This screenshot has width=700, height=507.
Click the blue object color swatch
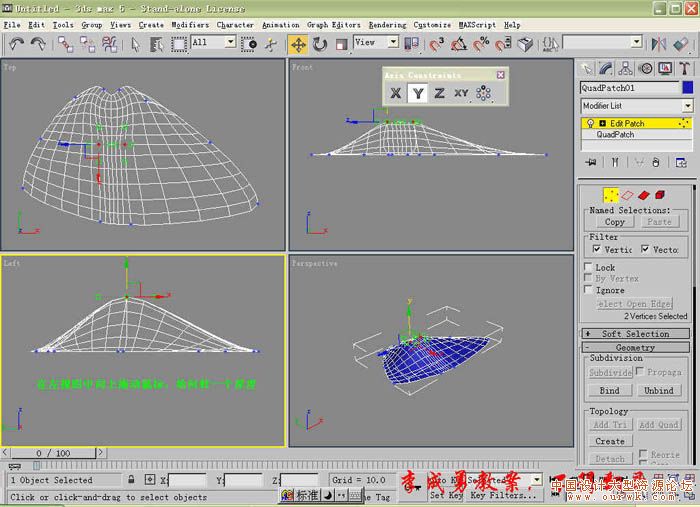coord(688,87)
